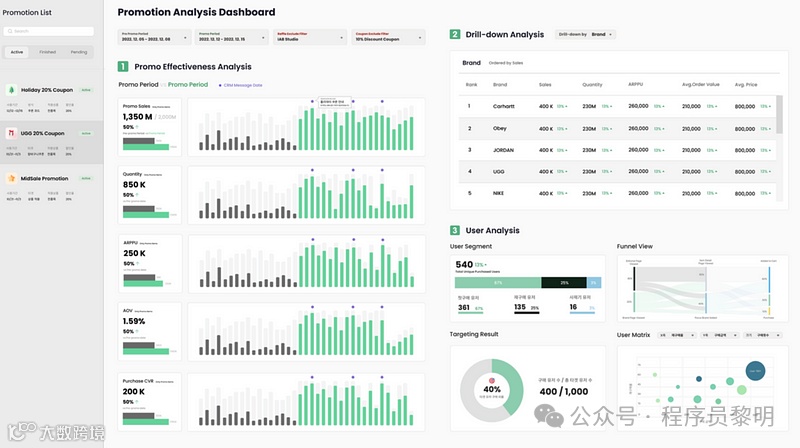The width and height of the screenshot is (800, 448).
Task: Open the Coupon Exclude Filter dropdown
Action: [x=388, y=37]
